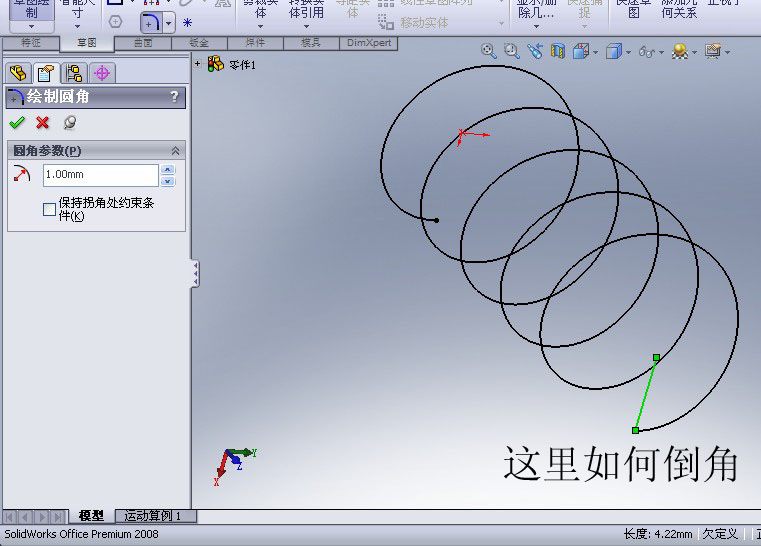Open Hide/Show Items dropdown arrow

pos(661,52)
